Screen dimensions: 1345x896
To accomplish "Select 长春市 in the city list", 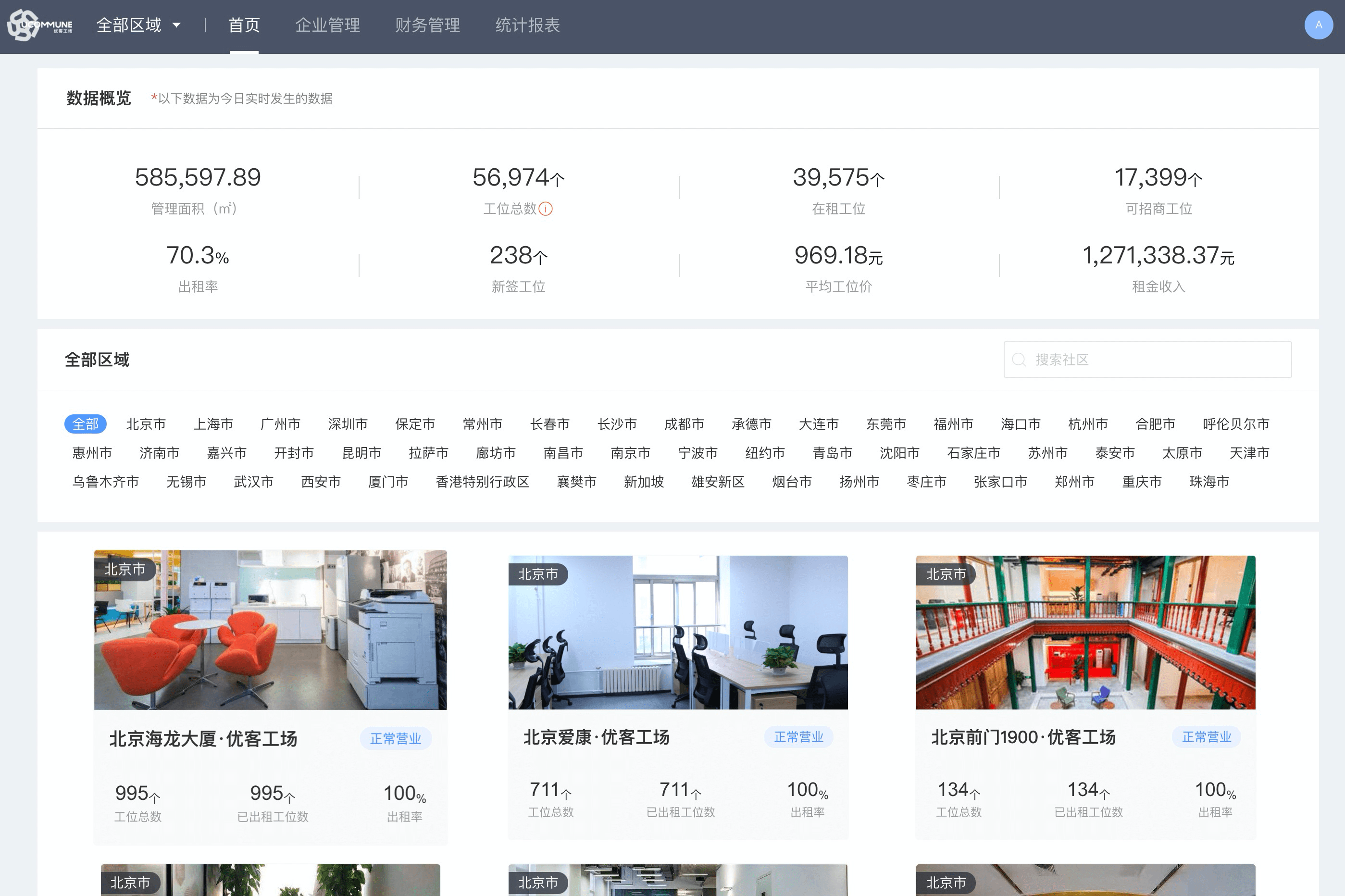I will click(550, 424).
